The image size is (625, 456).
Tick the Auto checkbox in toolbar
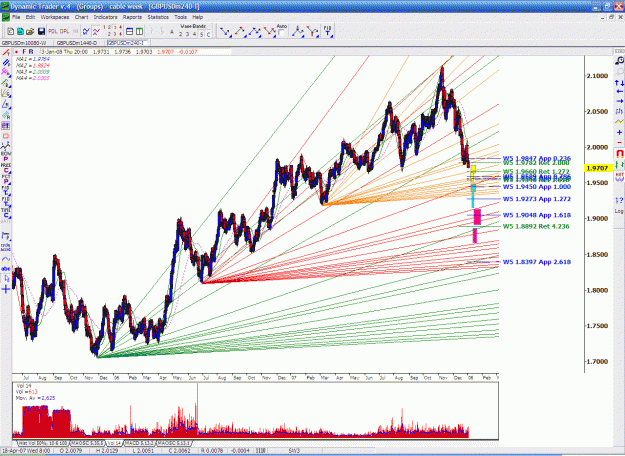(x=281, y=33)
